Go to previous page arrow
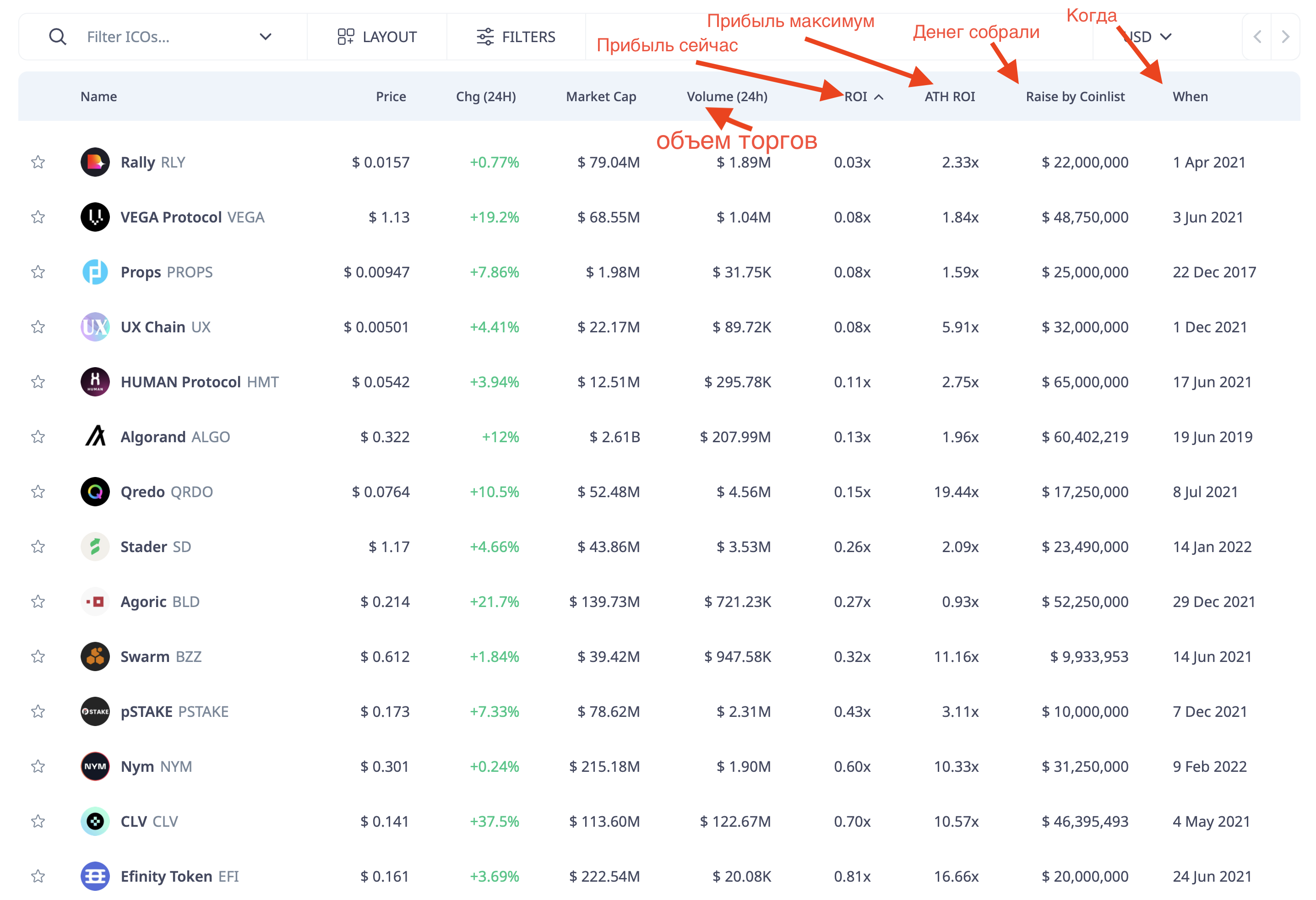 [x=1257, y=37]
